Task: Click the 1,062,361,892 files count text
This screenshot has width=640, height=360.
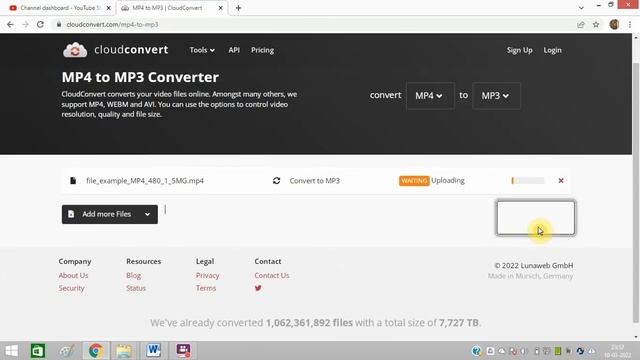Action: pyautogui.click(x=309, y=323)
